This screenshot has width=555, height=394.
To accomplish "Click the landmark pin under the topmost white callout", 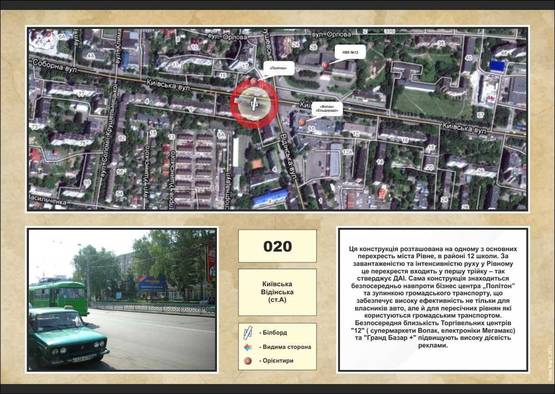I will click(325, 65).
